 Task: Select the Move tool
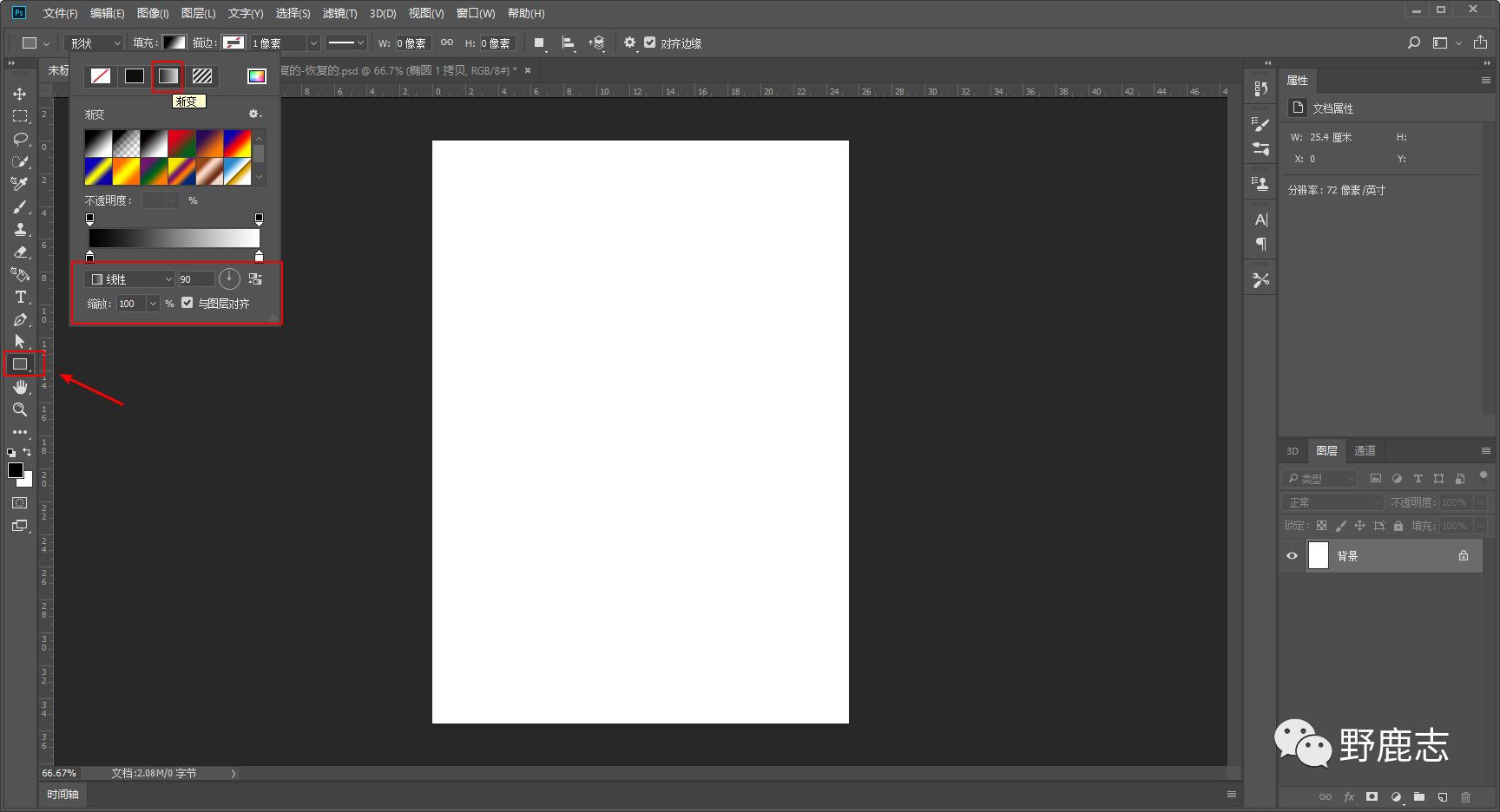click(19, 94)
